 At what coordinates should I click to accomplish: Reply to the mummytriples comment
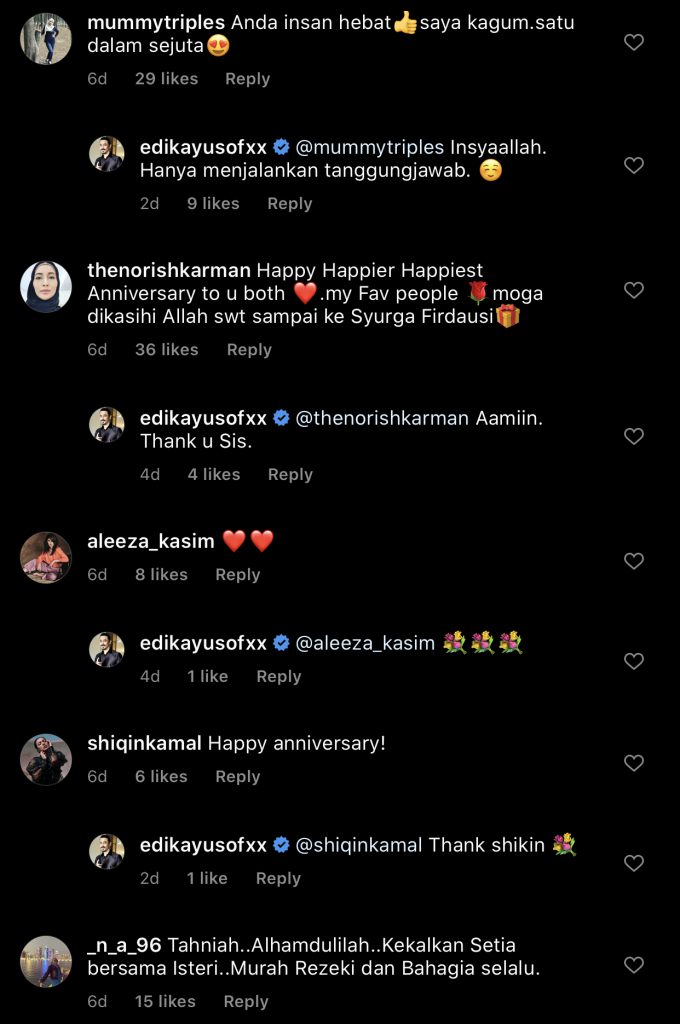[x=247, y=79]
